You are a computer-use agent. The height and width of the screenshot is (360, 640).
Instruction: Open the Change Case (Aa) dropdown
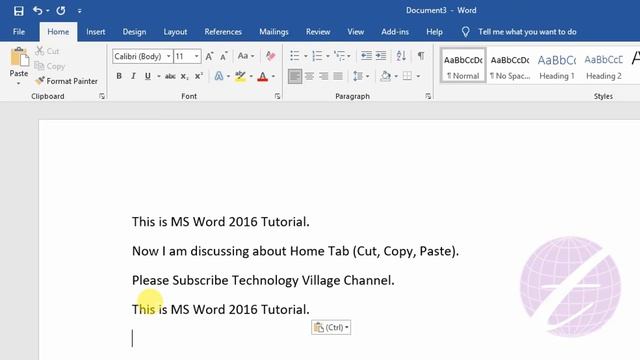coord(246,56)
